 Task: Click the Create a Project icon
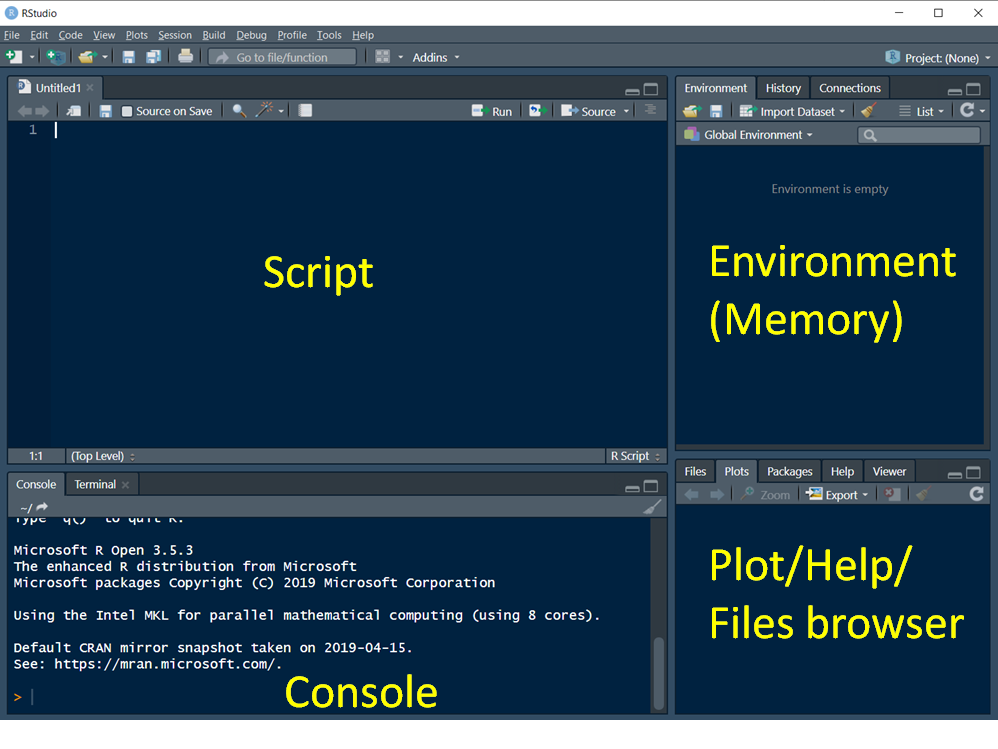pyautogui.click(x=56, y=57)
